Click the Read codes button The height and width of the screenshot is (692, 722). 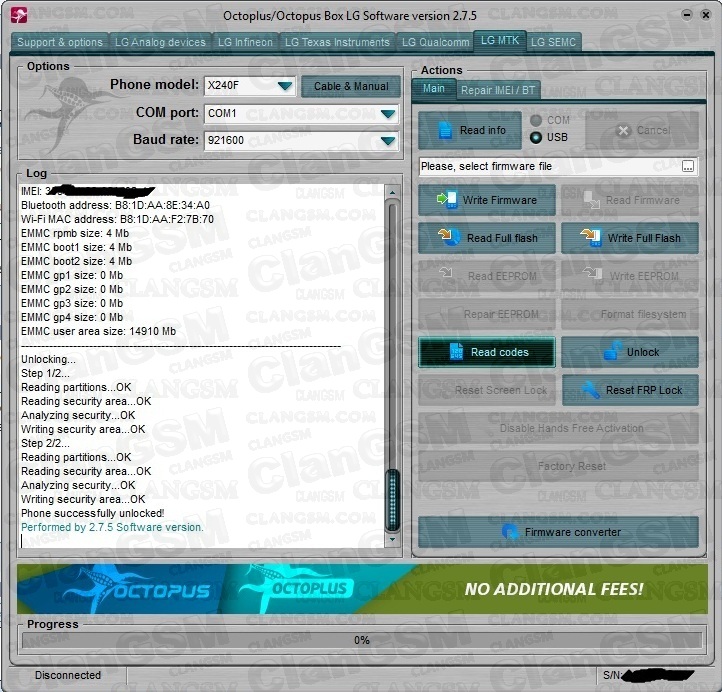[x=487, y=352]
